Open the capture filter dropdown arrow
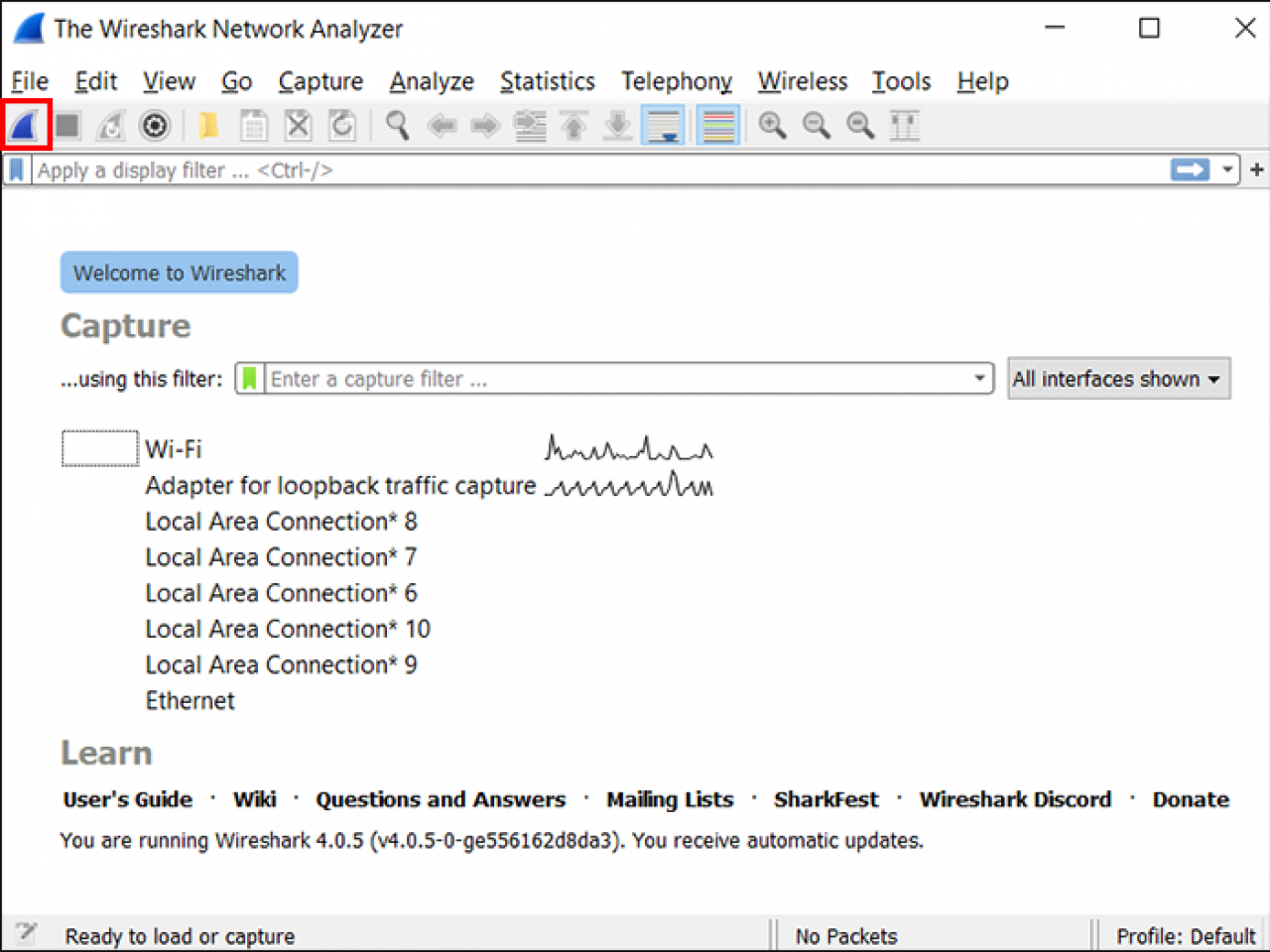This screenshot has width=1270, height=952. [979, 379]
